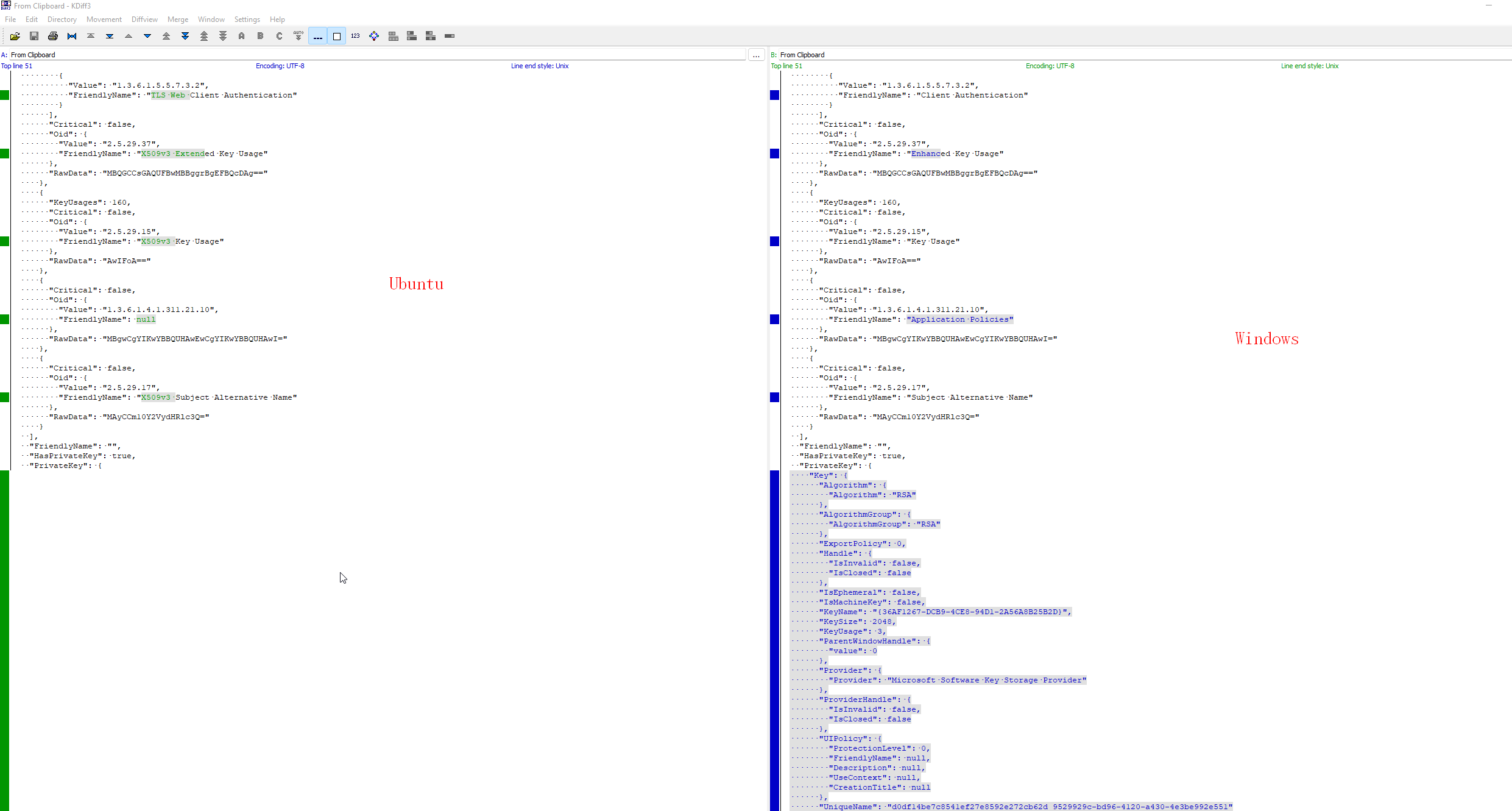Open the Settings menu
1512x811 pixels.
247,19
